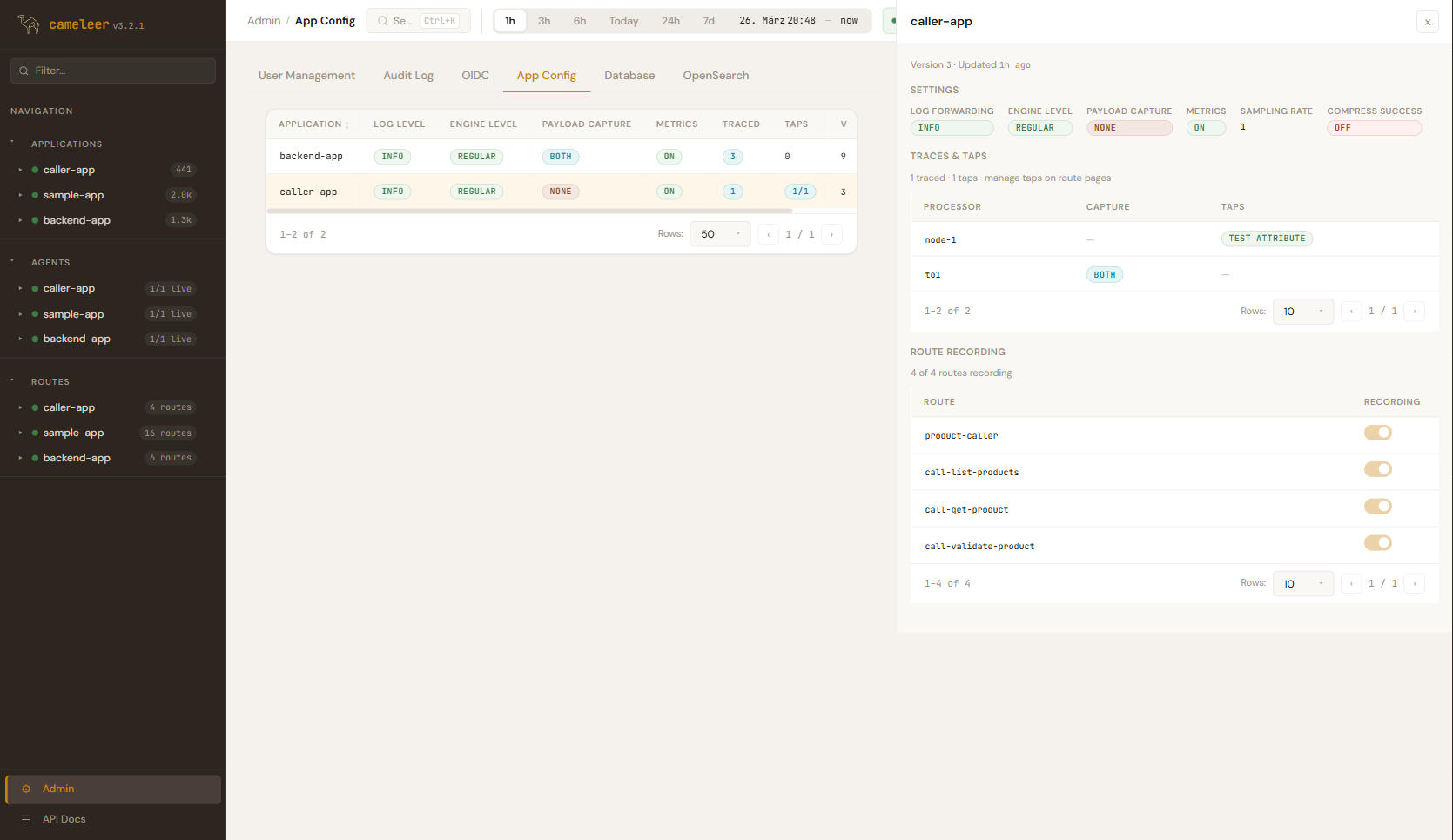Click the Cameleer camel logo icon
This screenshot has height=840, width=1453.
point(29,24)
